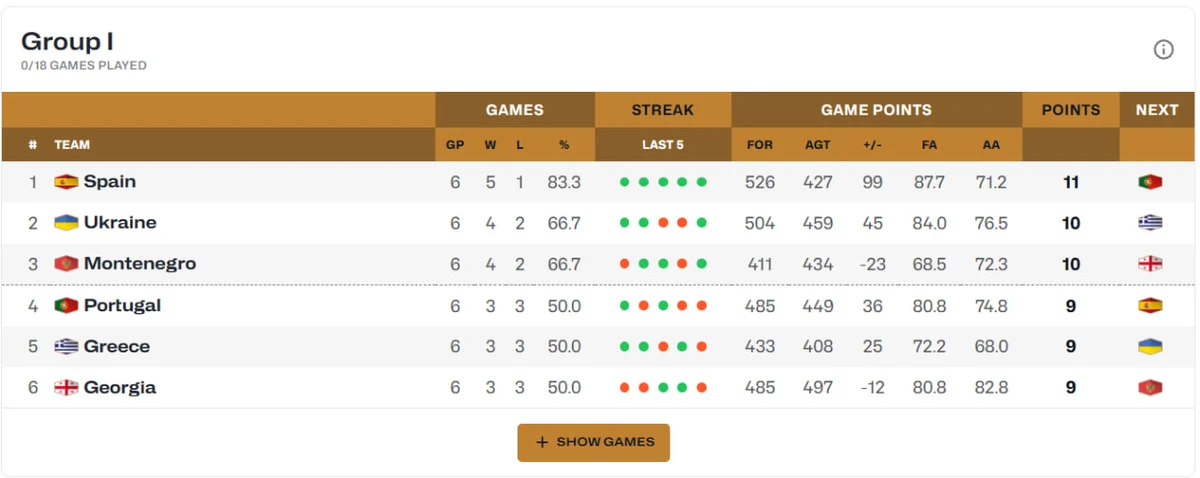
Task: Click the Ukraine flag in Greece's Next column
Action: 1150,346
